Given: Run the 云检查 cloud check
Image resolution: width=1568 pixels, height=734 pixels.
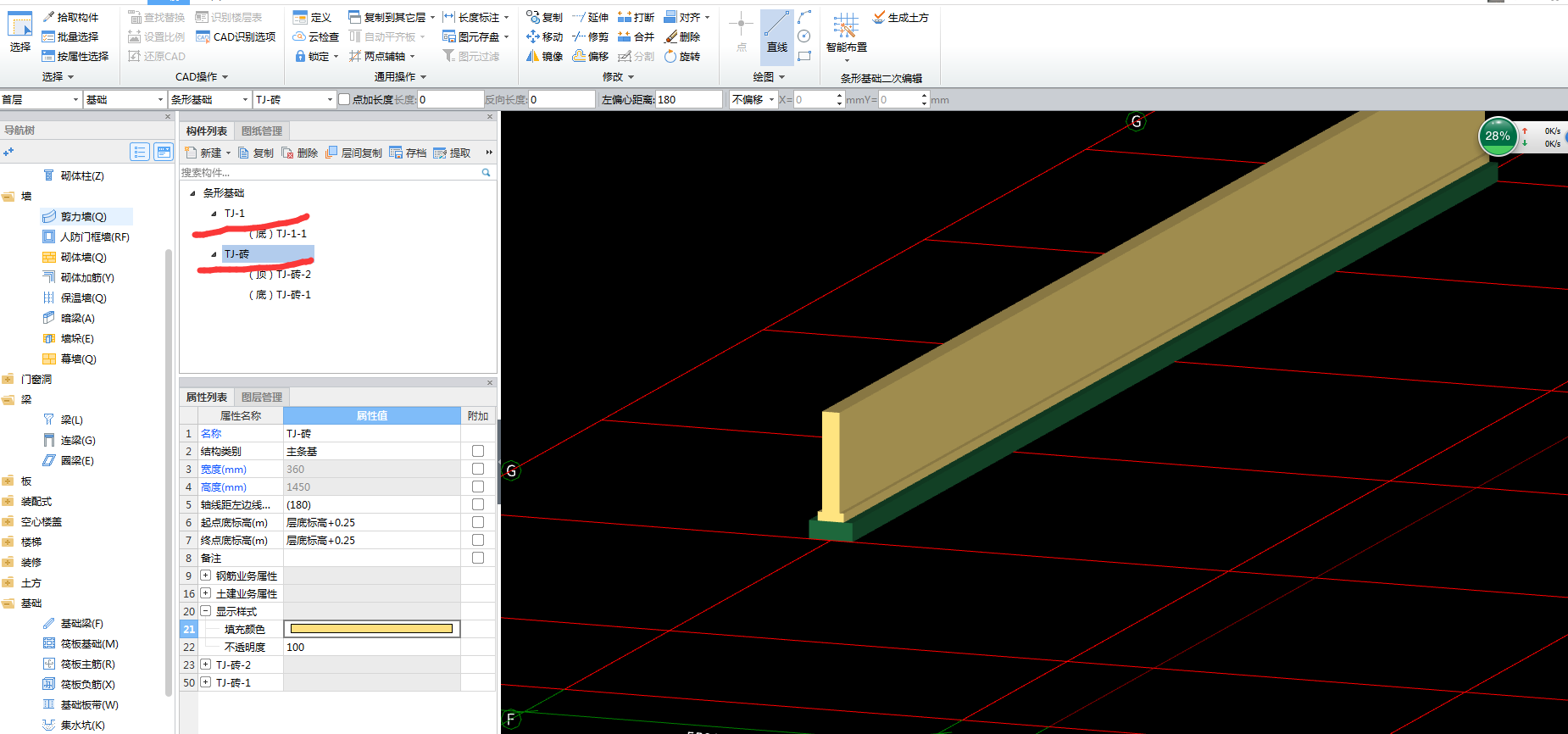Looking at the screenshot, I should [316, 36].
